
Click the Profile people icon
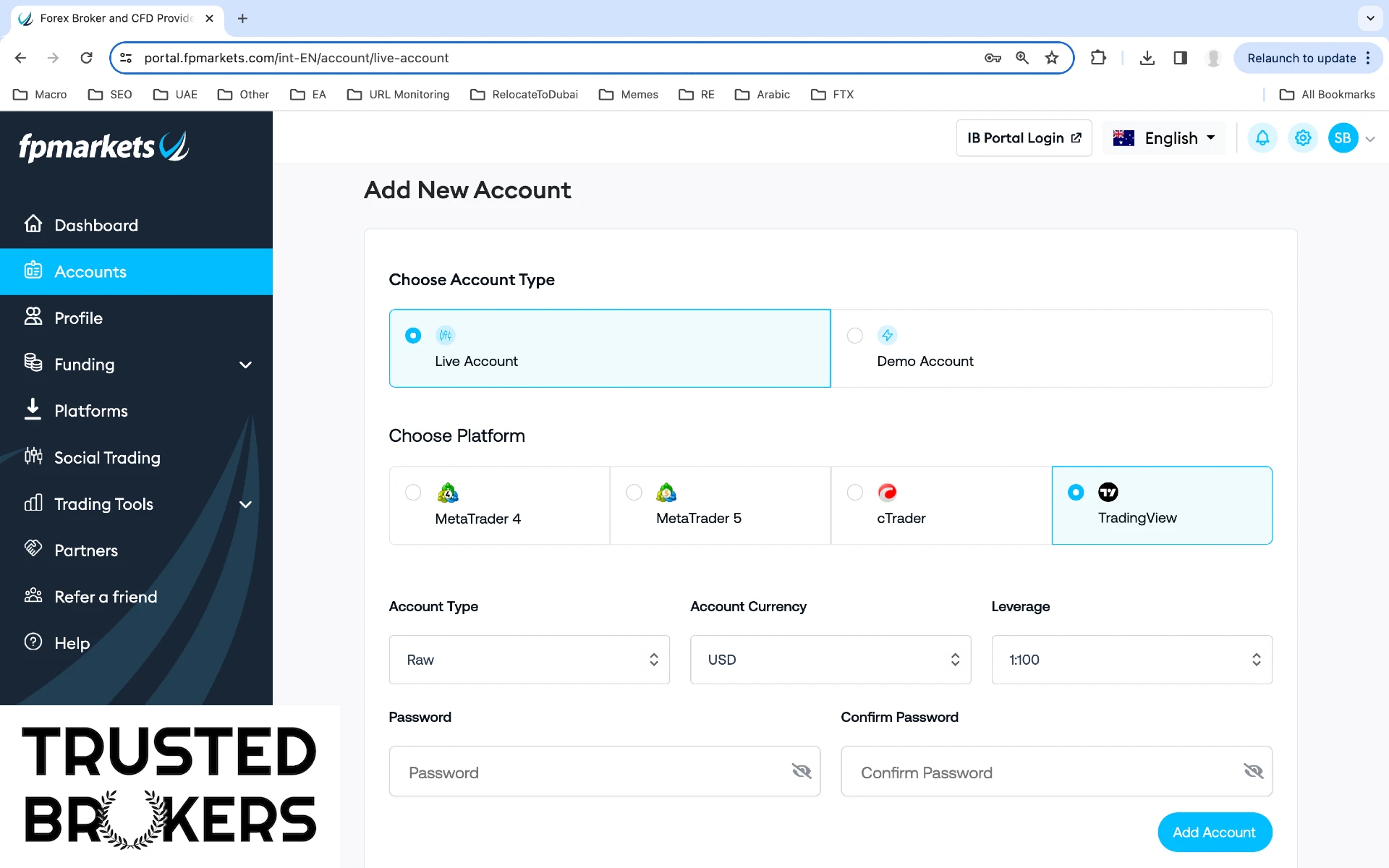[33, 316]
